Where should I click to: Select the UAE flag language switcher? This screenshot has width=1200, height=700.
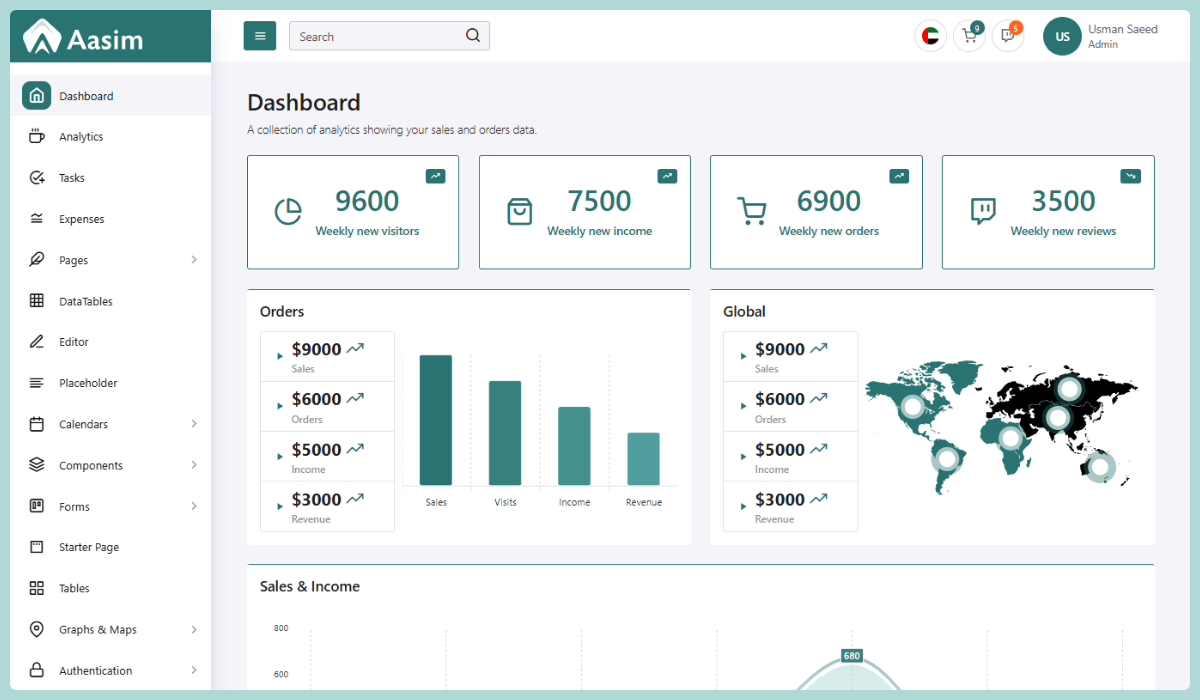[929, 36]
